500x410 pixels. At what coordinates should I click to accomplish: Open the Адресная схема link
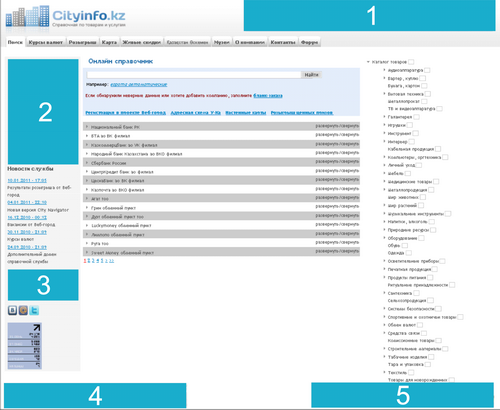pos(196,113)
